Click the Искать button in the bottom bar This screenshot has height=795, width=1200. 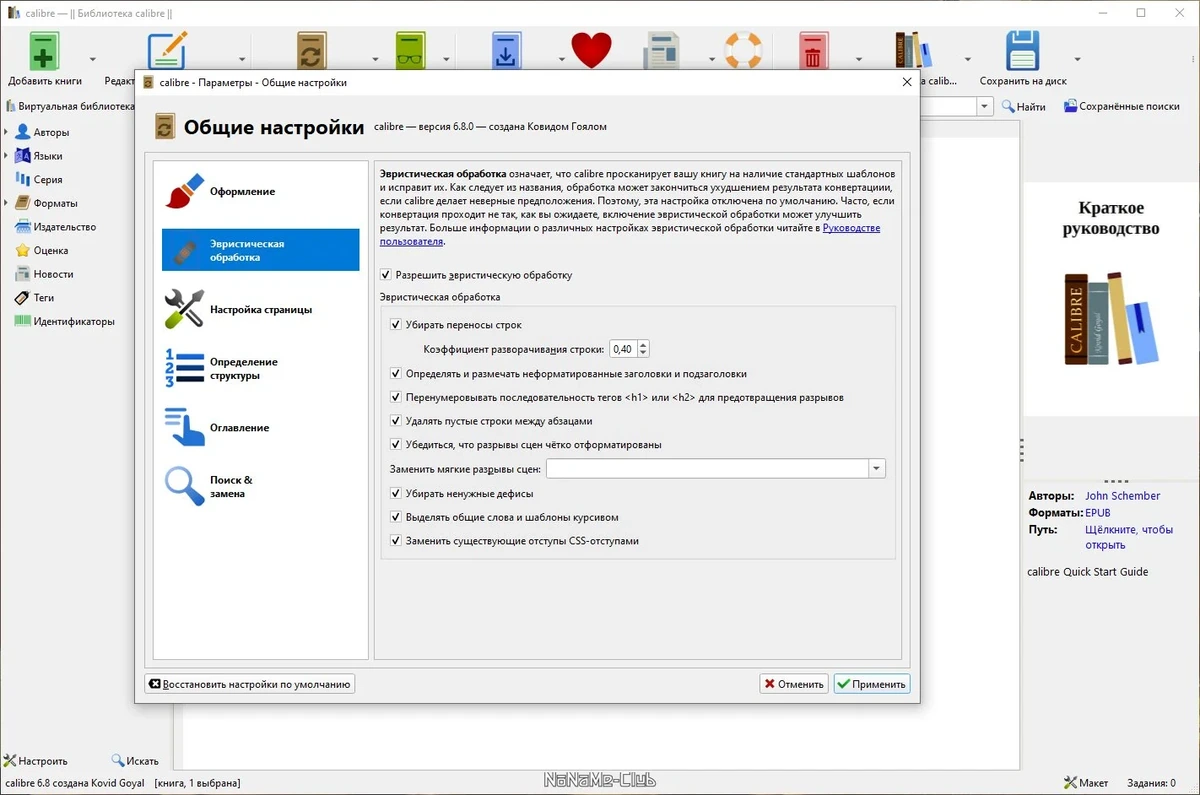135,761
